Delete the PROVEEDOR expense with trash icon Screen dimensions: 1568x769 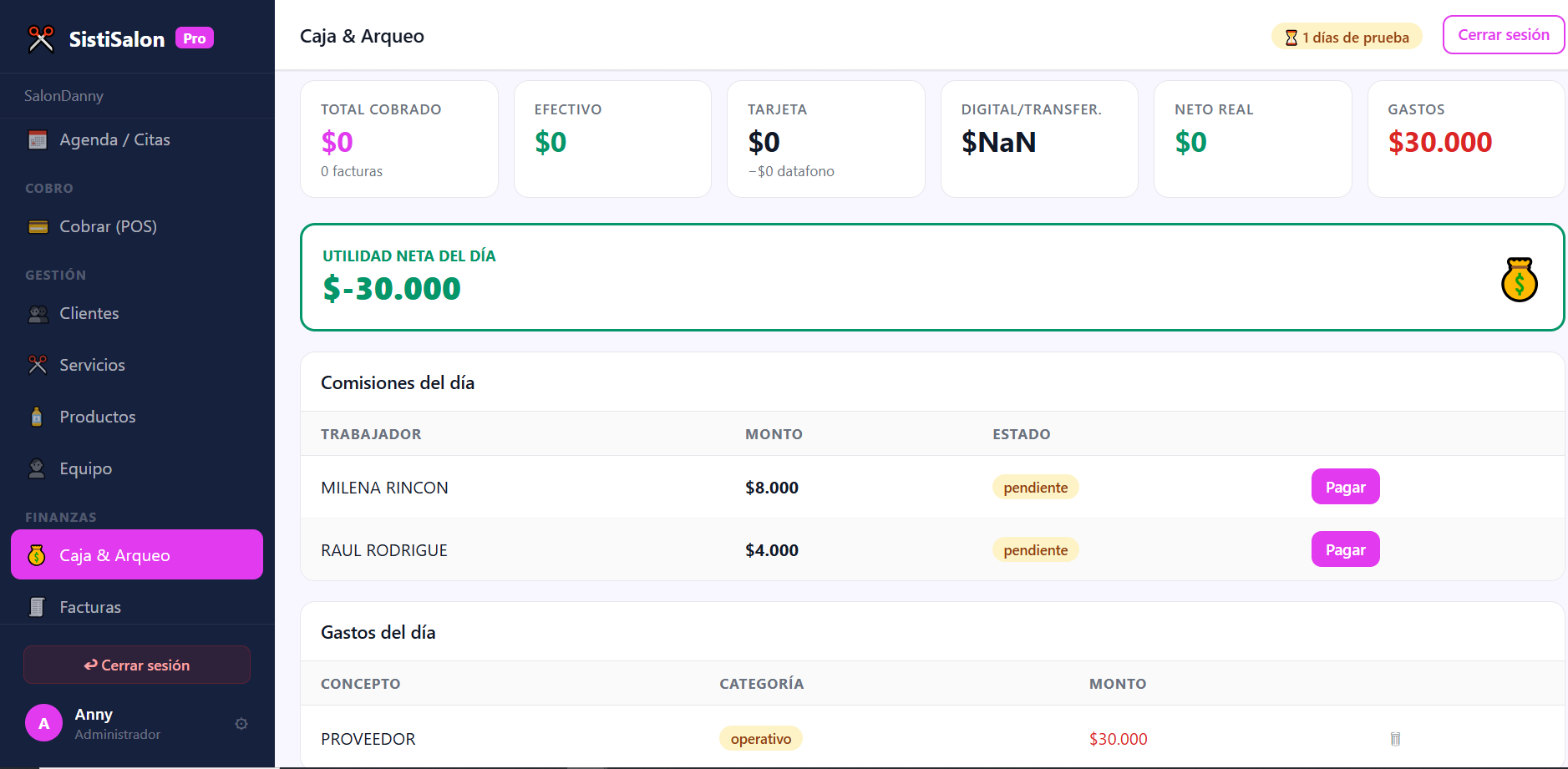pos(1394,739)
